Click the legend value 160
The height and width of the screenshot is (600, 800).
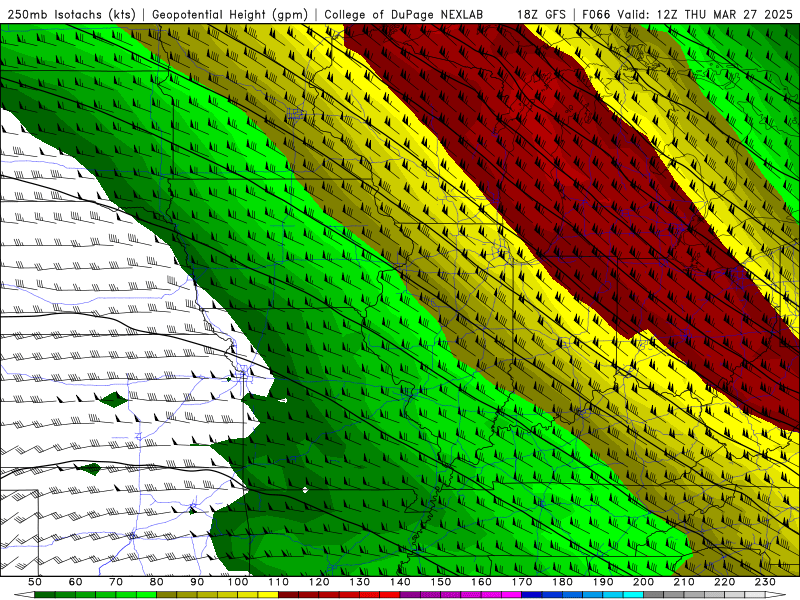point(481,582)
